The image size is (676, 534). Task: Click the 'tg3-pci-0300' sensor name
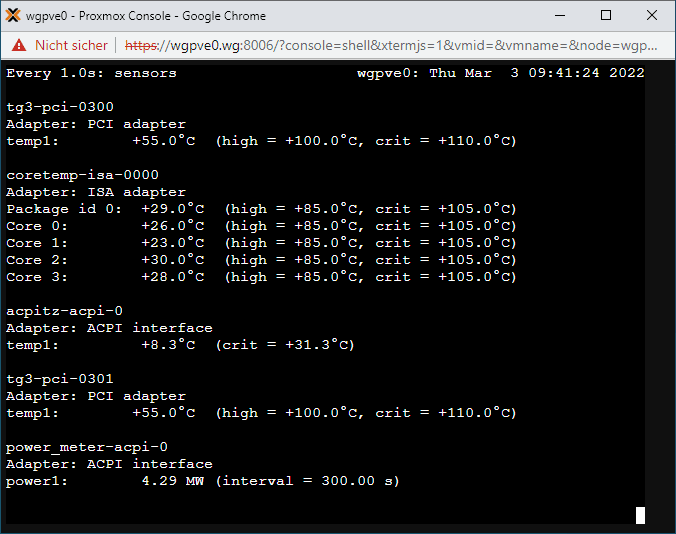coord(60,107)
